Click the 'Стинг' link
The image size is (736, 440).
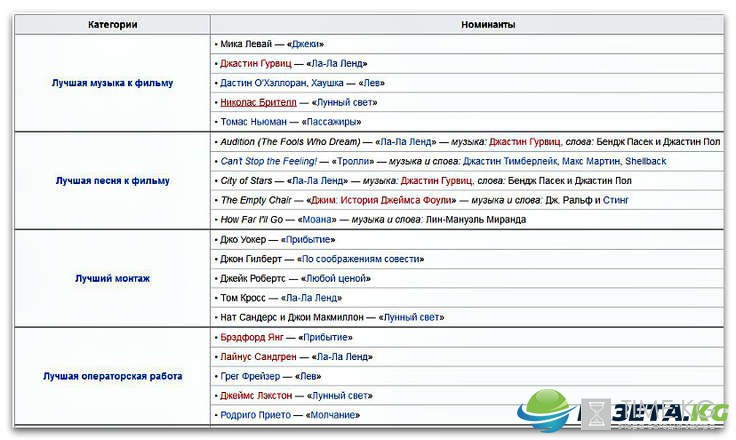(615, 201)
